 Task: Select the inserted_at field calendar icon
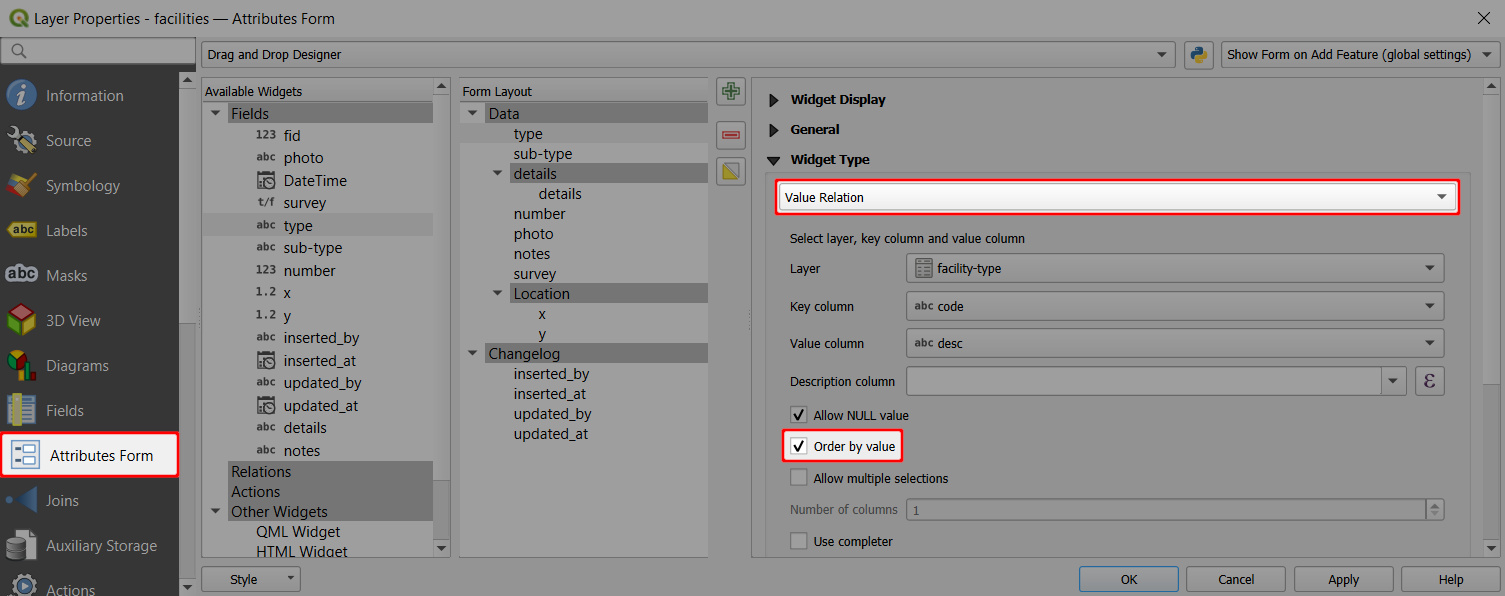pos(266,360)
